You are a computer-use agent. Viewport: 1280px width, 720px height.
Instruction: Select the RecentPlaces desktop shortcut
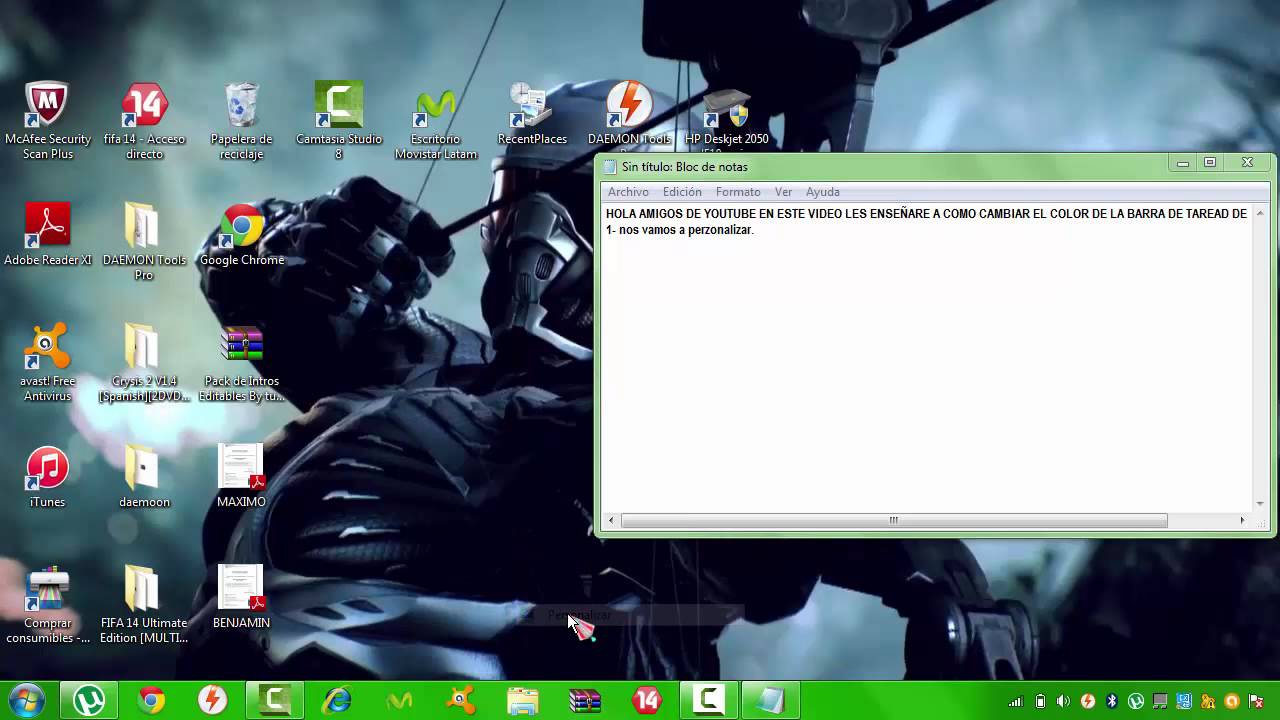pyautogui.click(x=531, y=115)
